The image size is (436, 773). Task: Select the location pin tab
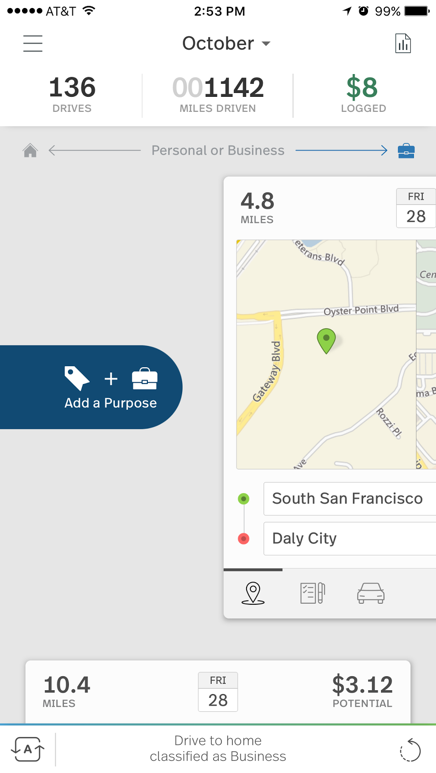click(x=253, y=593)
